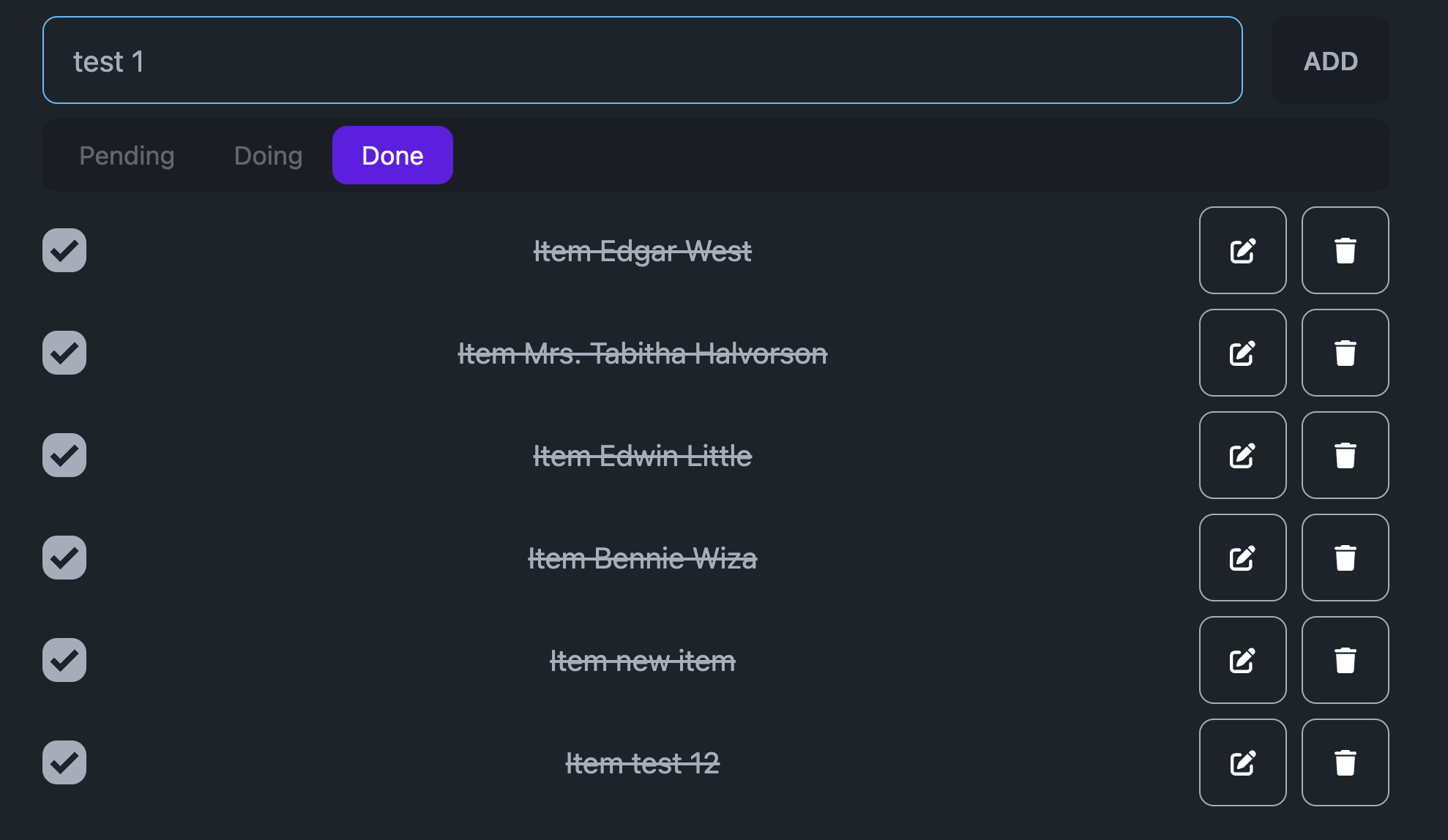Screen dimensions: 1448x840
Task: Delete the Item Edgar West entry
Action: click(x=1345, y=250)
